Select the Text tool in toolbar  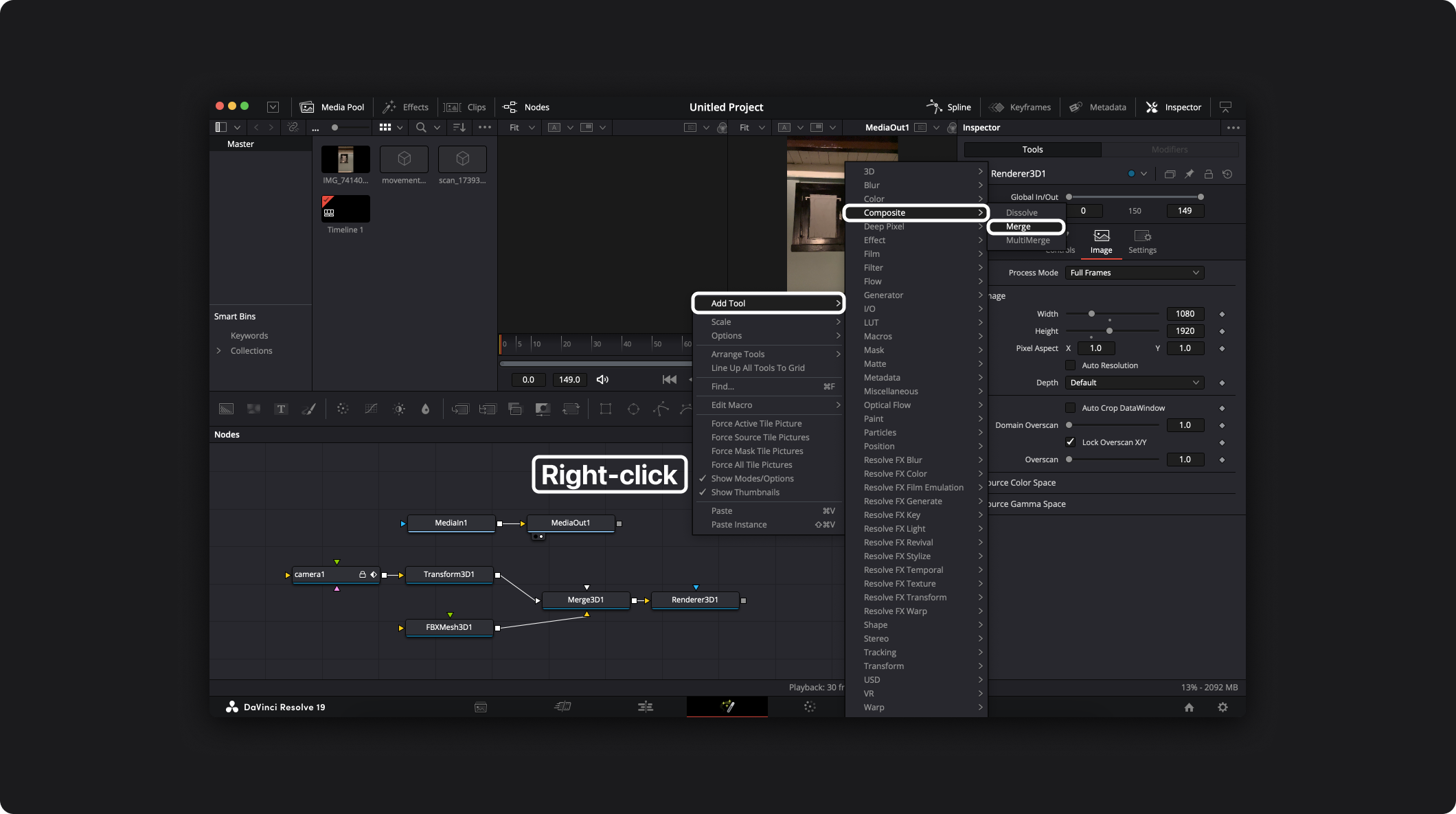[281, 409]
